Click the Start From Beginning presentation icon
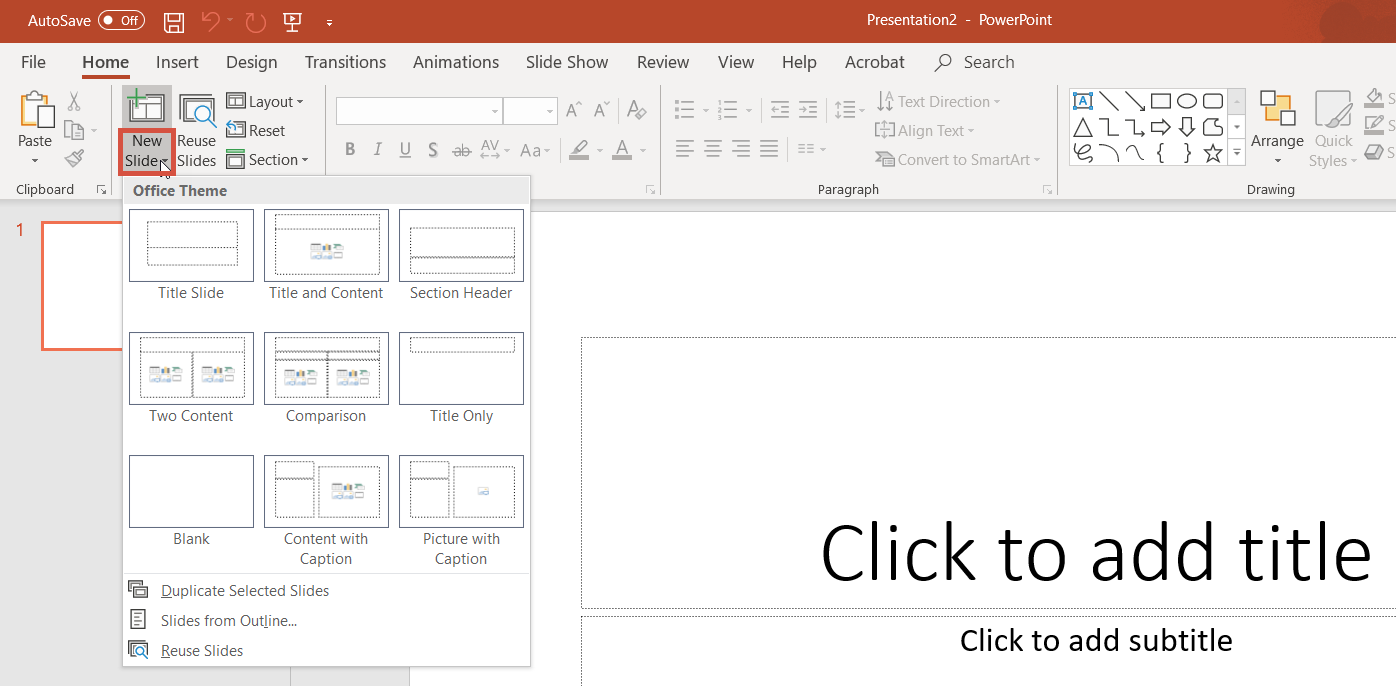 coord(292,21)
